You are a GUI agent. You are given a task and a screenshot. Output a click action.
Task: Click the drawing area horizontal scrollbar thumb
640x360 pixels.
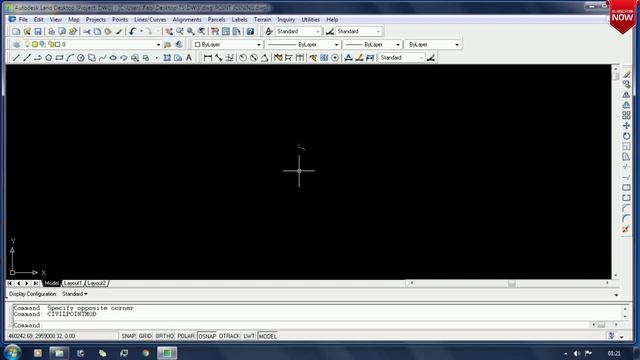tap(511, 283)
